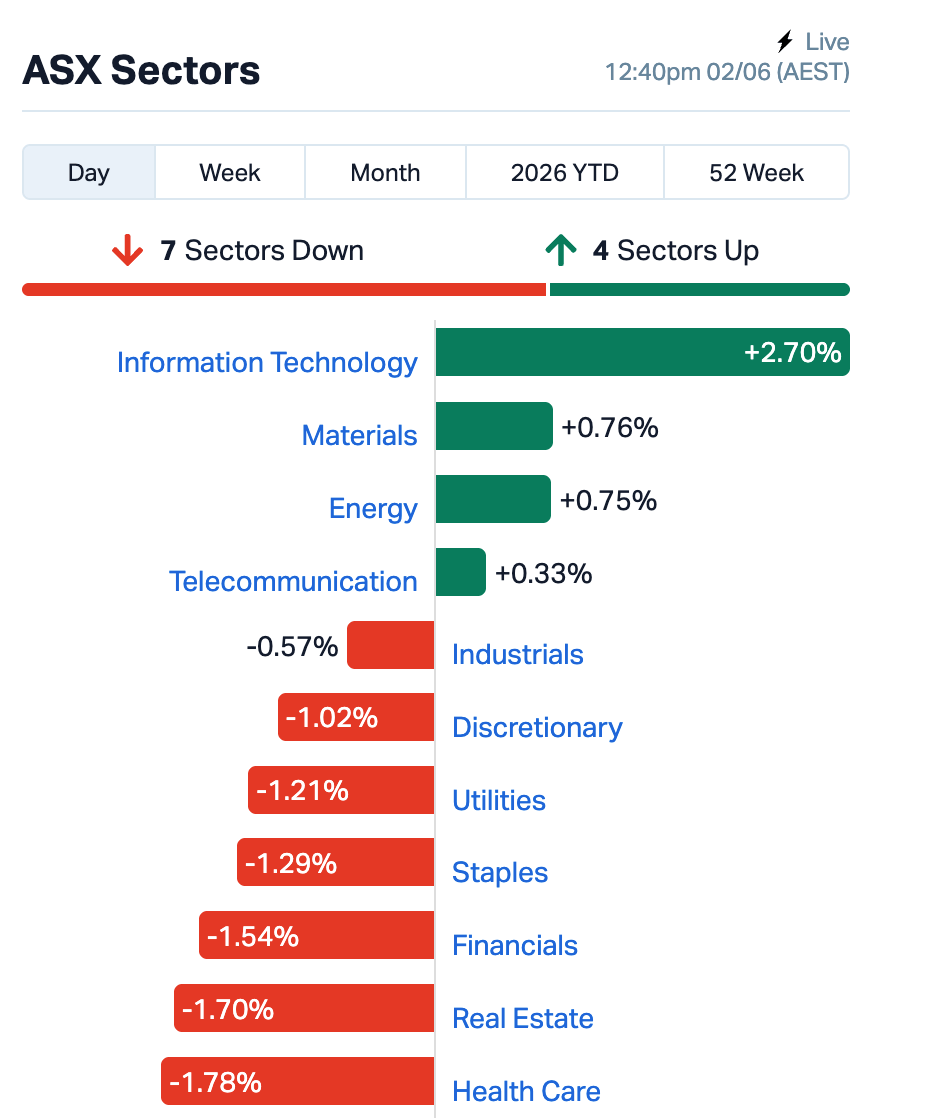This screenshot has width=950, height=1118.
Task: Click the Health Care sector link
Action: tap(526, 1091)
